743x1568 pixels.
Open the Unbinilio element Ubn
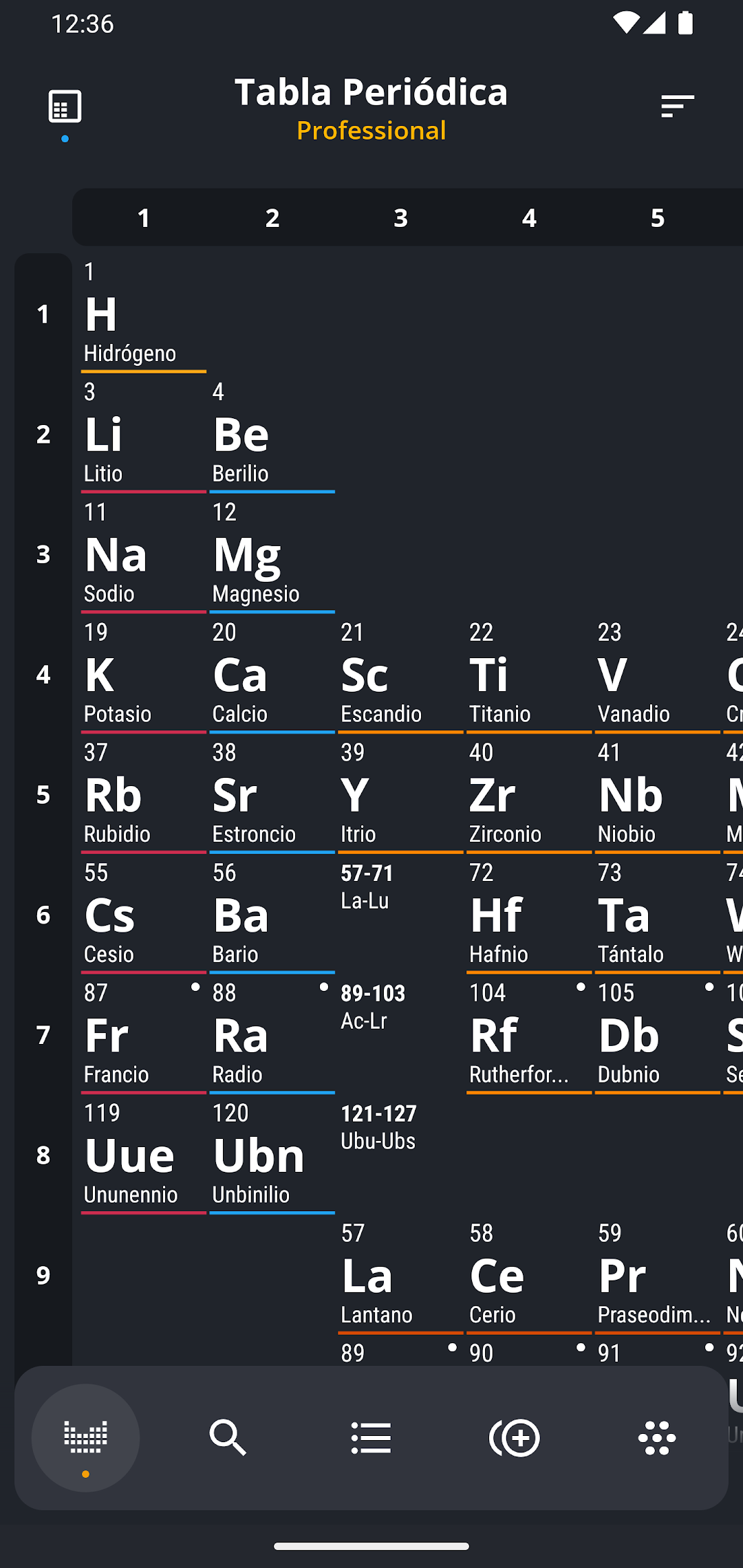(272, 1157)
